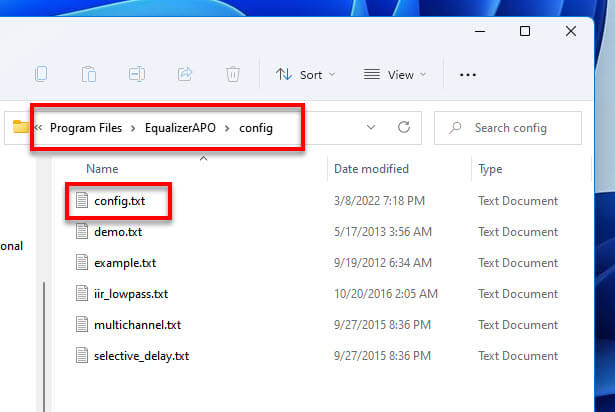Click the multichannel.txt document icon
615x412 pixels.
coord(82,324)
